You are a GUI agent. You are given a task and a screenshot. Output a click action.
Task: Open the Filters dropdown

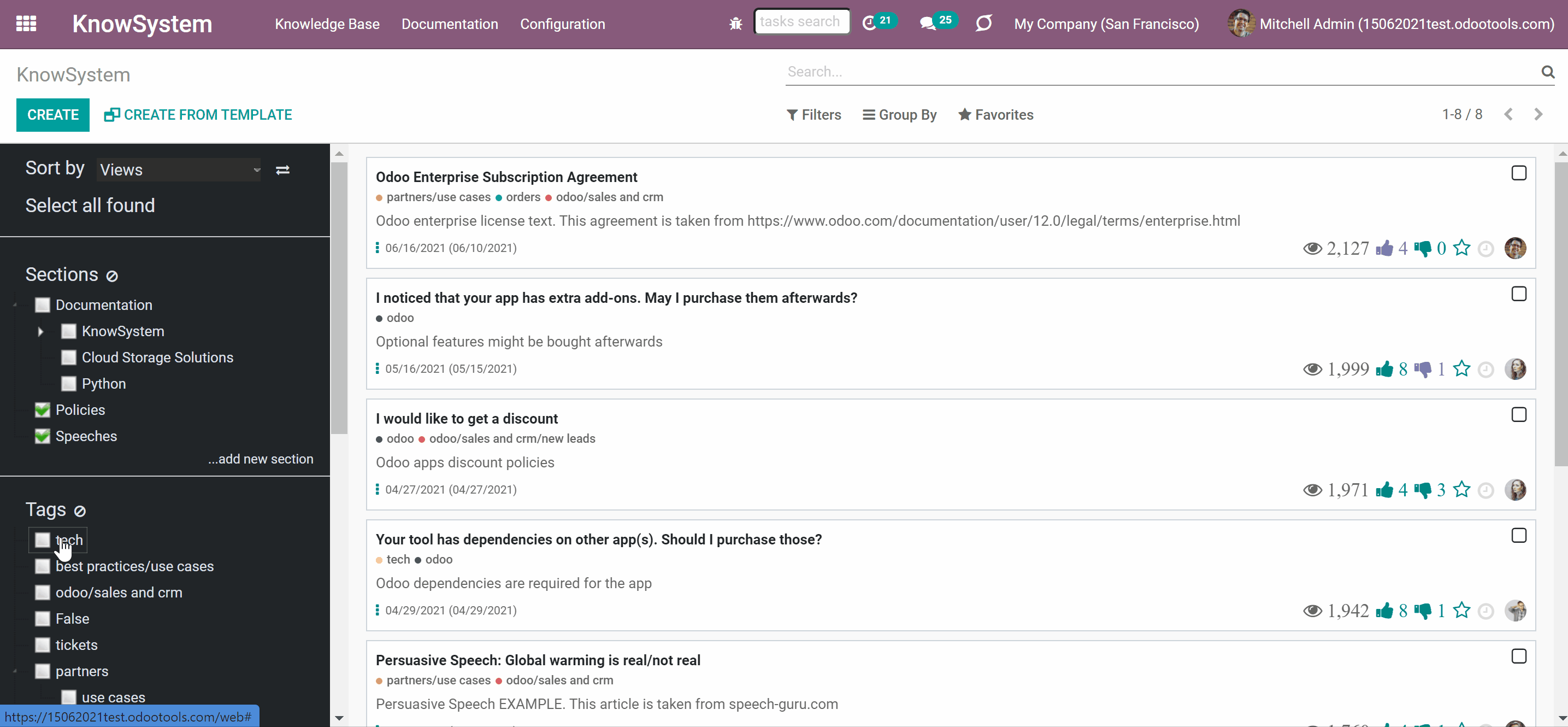(813, 114)
